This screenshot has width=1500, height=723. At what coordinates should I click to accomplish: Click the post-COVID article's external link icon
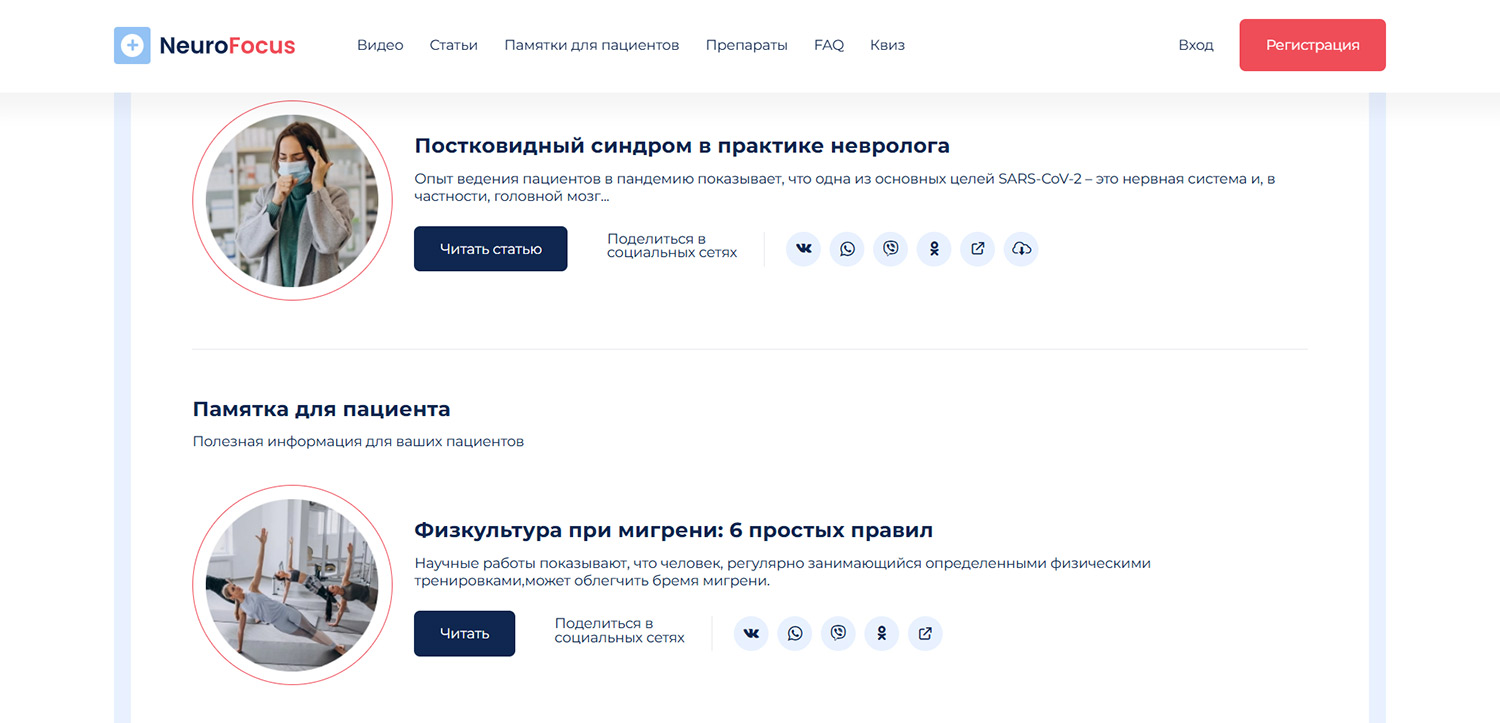click(977, 249)
